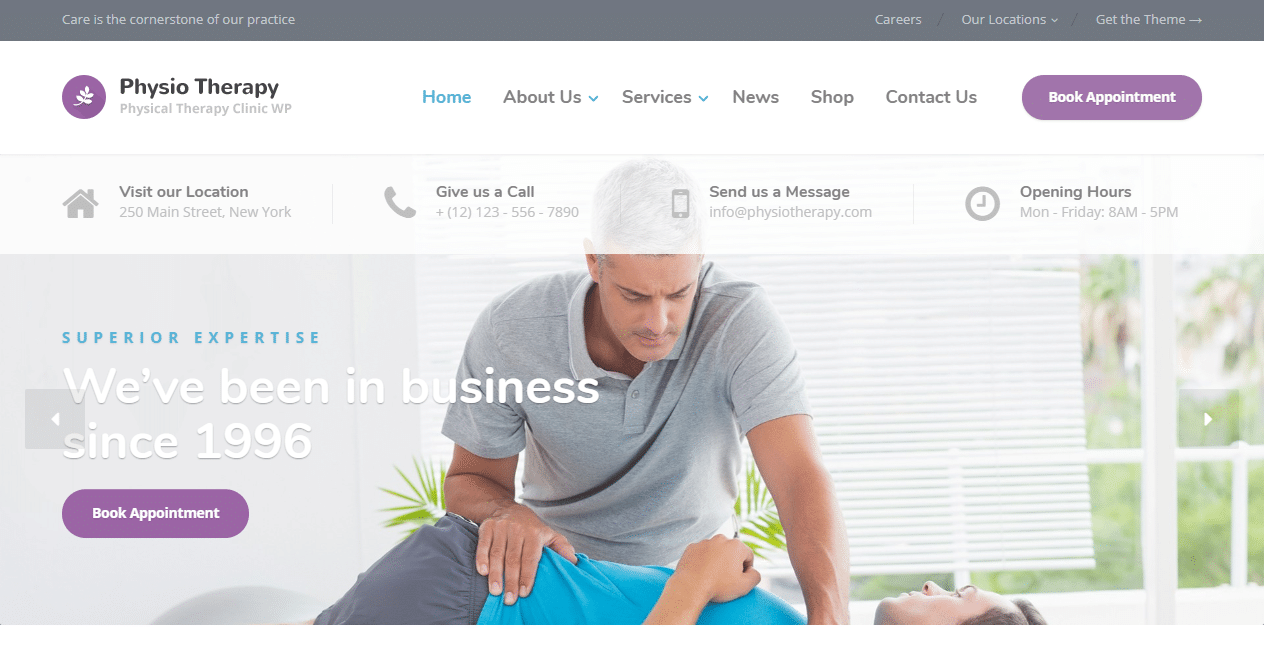Image resolution: width=1264 pixels, height=658 pixels.
Task: Click the phone handset icon
Action: (400, 202)
